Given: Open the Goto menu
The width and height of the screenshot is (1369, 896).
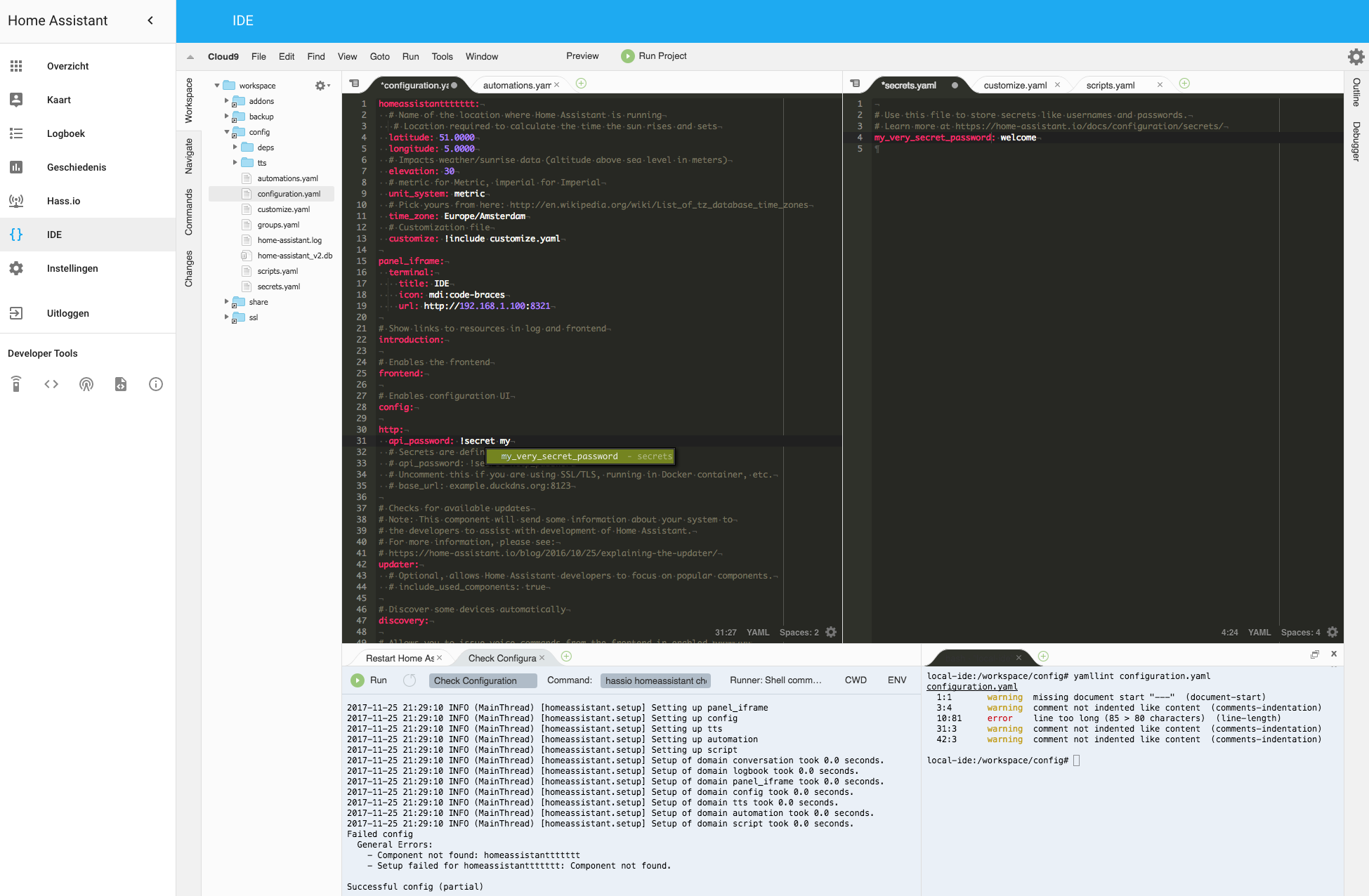Looking at the screenshot, I should click(379, 57).
